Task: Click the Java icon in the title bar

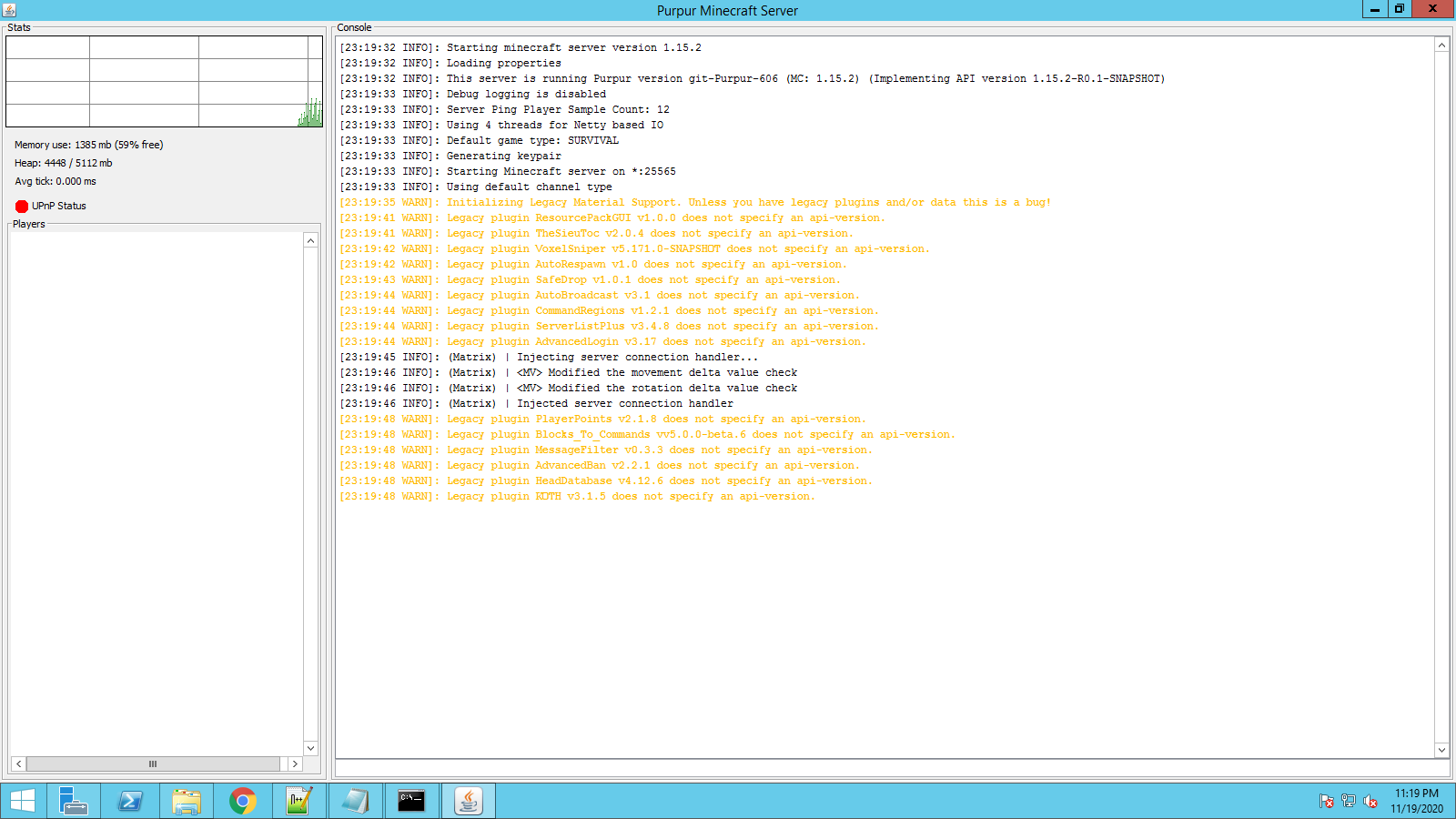Action: [x=9, y=10]
